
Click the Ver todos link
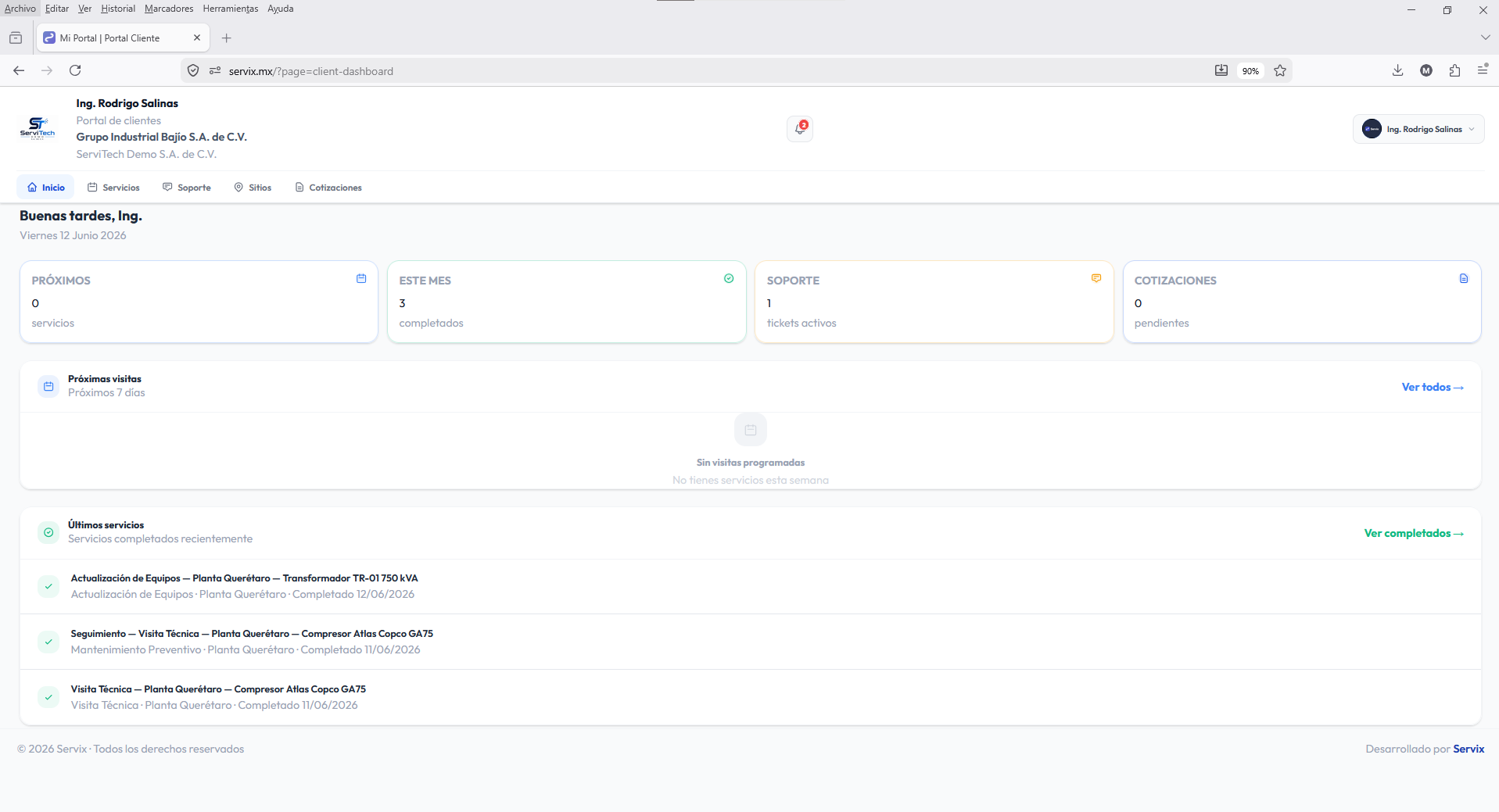(x=1433, y=387)
